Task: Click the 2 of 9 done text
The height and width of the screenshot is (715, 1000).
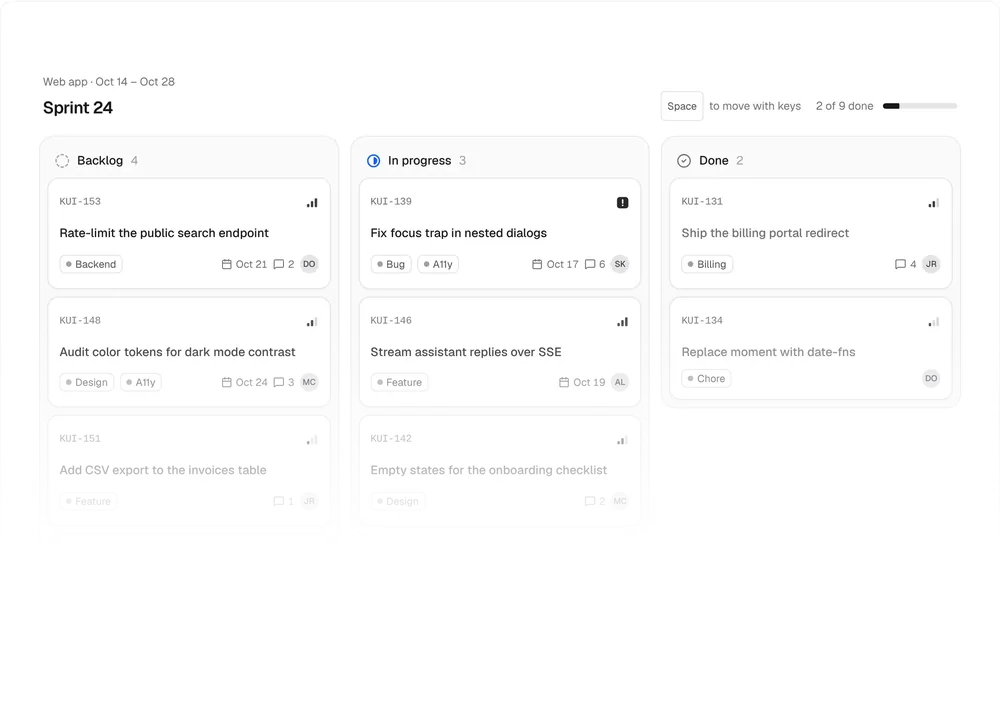Action: [x=844, y=106]
